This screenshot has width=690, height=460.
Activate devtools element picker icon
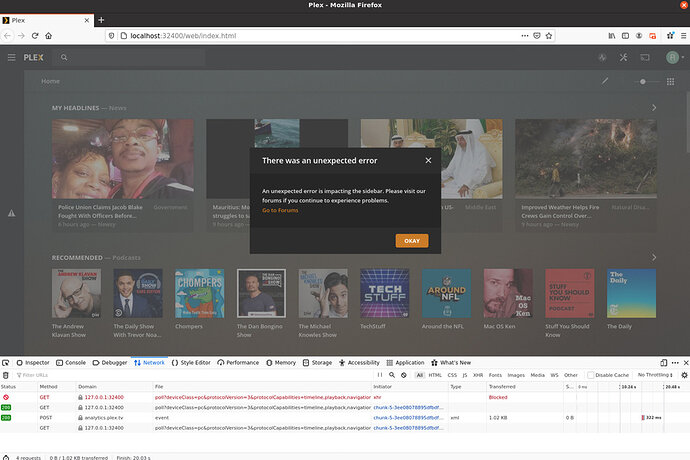coord(5,363)
